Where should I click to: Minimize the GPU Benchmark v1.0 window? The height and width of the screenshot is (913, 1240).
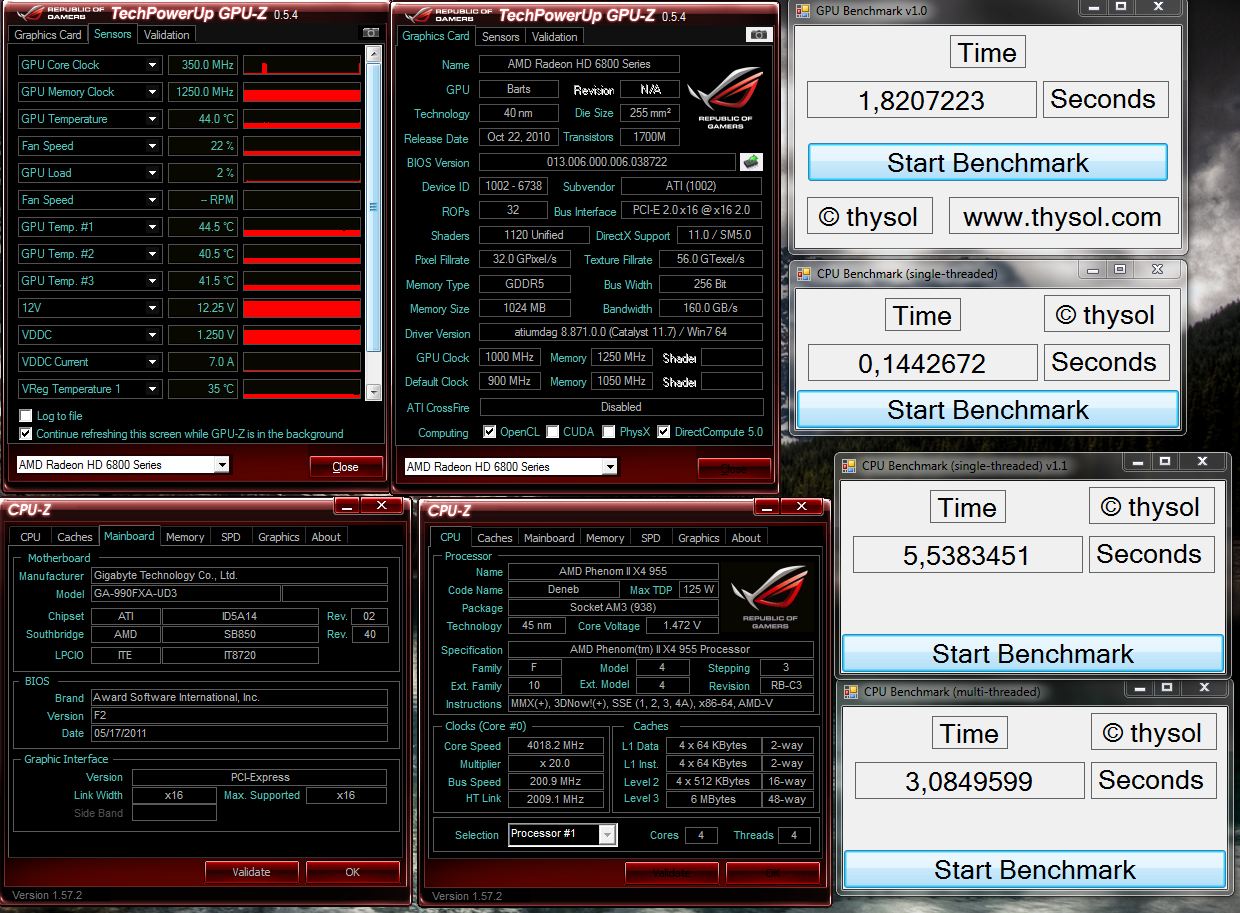pyautogui.click(x=1093, y=7)
